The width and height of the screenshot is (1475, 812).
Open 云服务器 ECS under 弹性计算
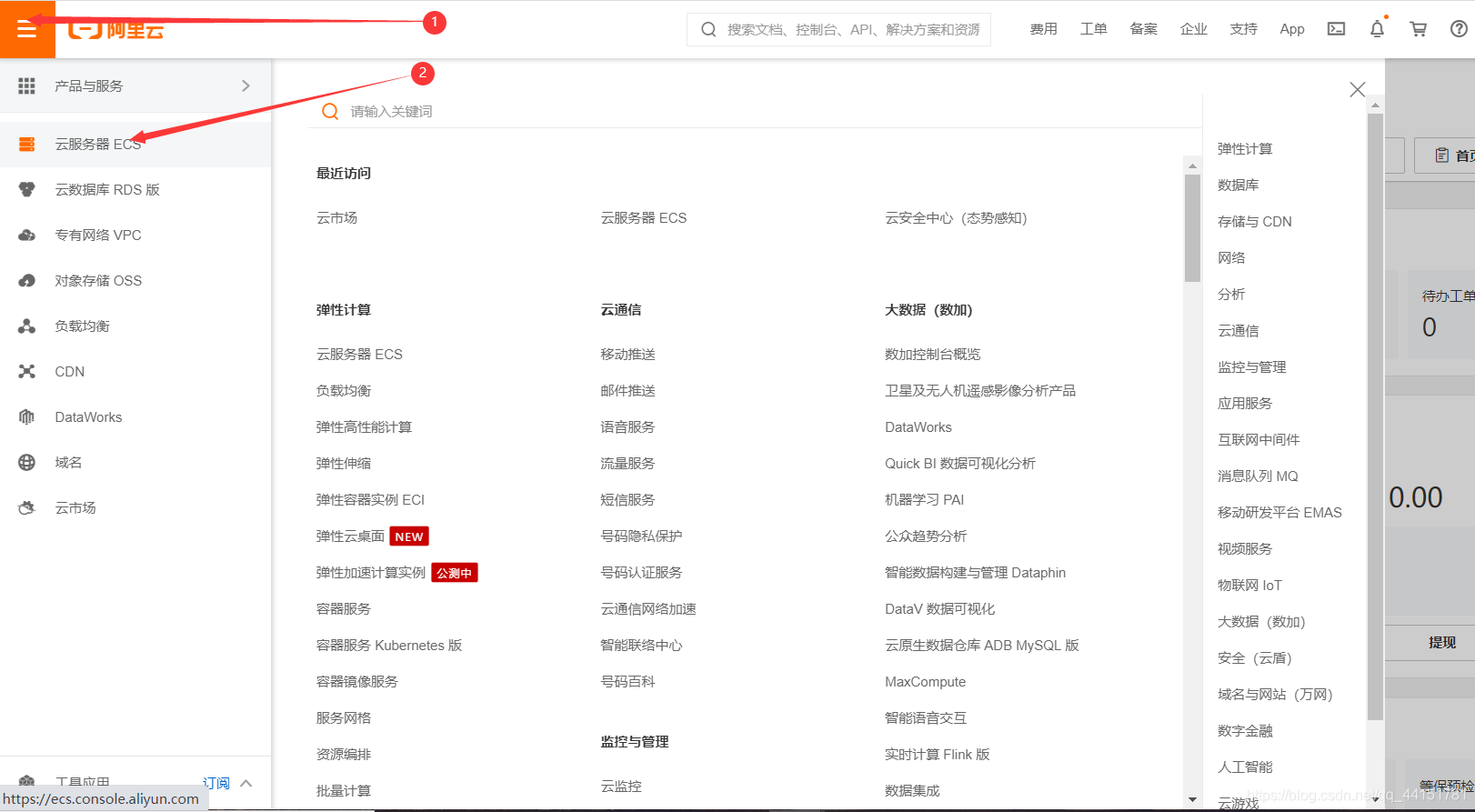click(x=359, y=354)
